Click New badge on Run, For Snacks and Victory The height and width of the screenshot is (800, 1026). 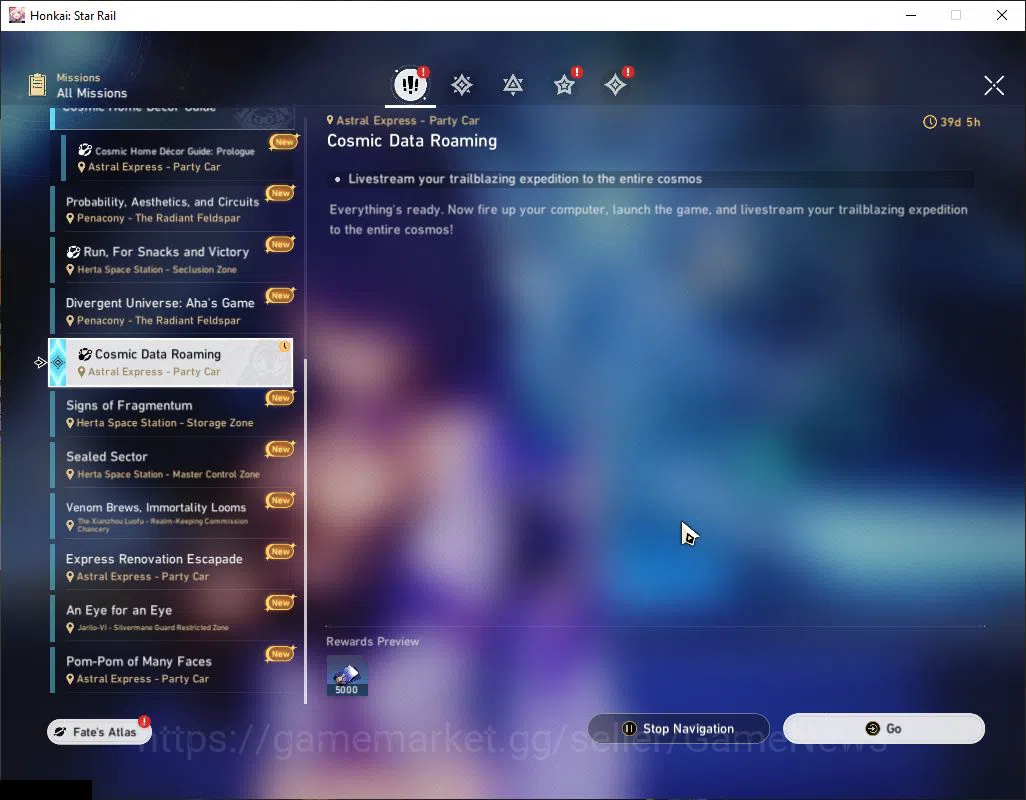click(281, 244)
